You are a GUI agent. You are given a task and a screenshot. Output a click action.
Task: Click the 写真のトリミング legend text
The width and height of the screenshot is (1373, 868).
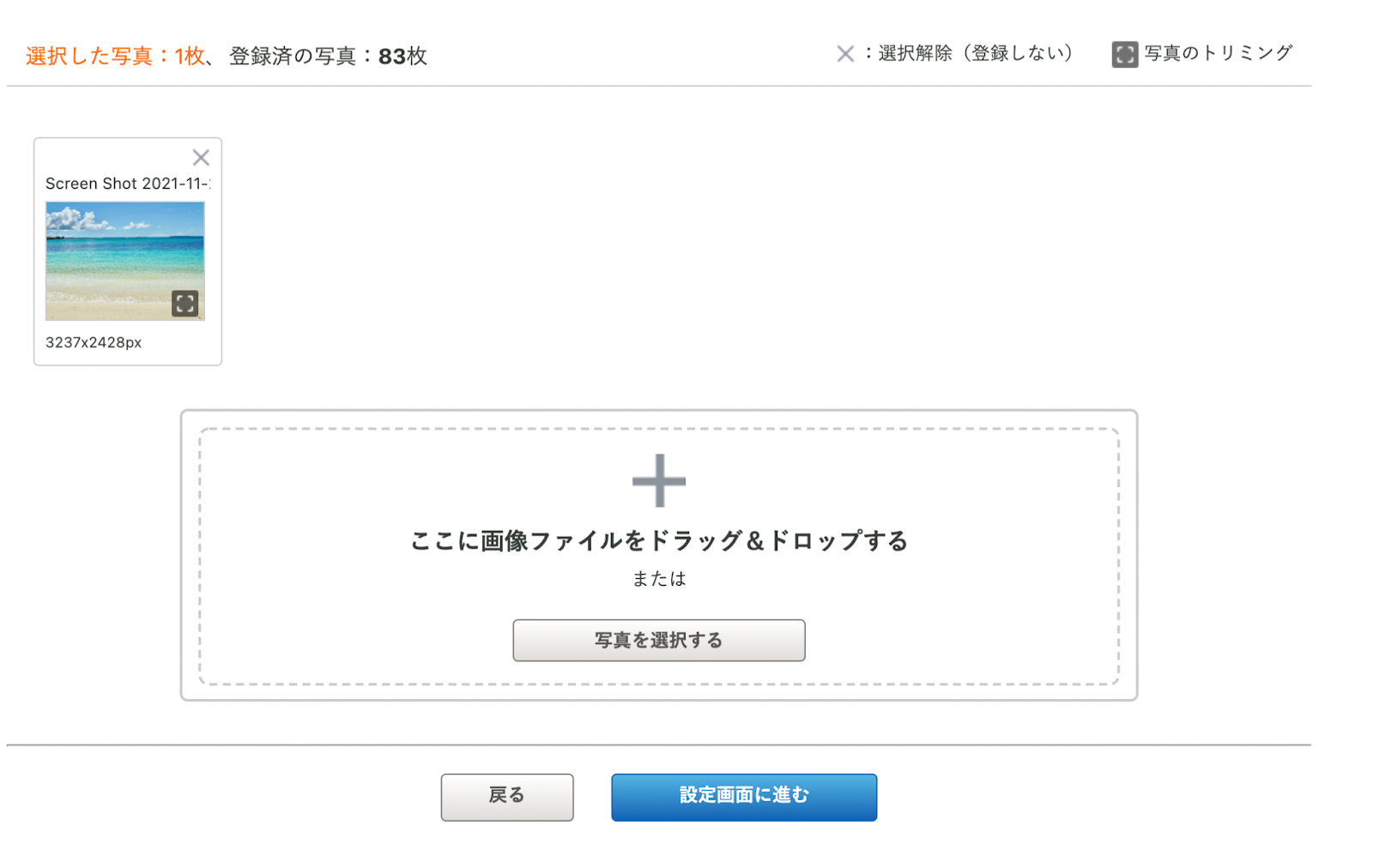(1219, 53)
